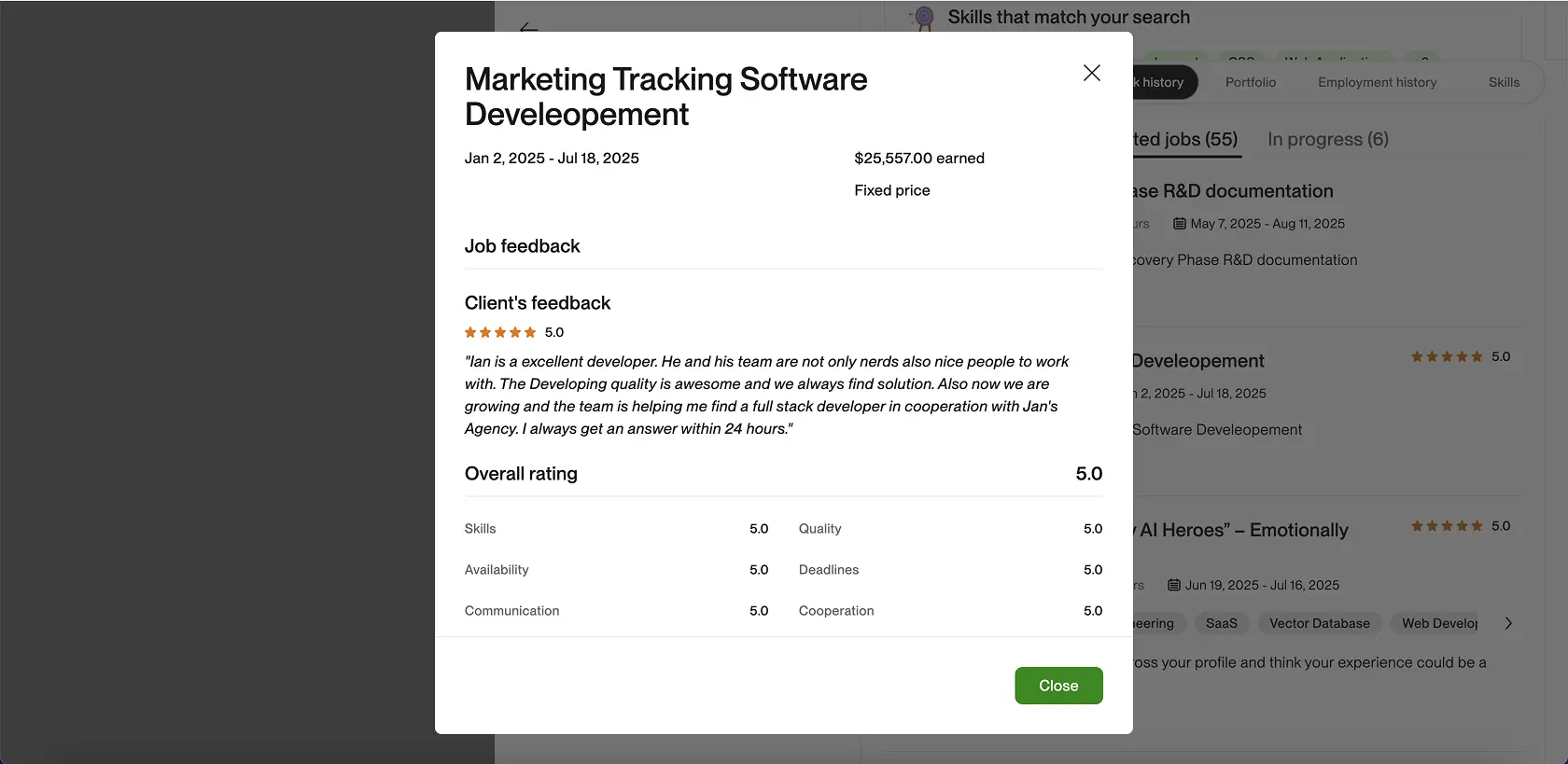Close the job feedback dialog with X

point(1091,73)
